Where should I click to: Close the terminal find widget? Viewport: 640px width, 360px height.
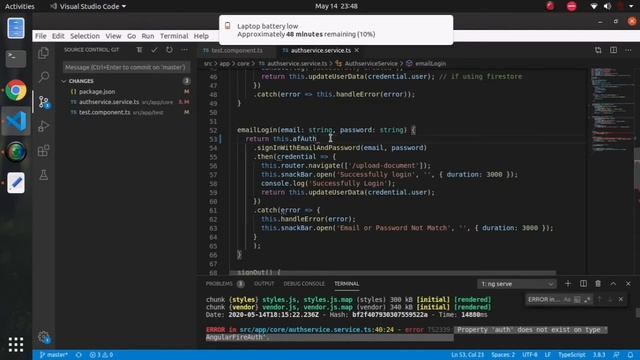621,299
